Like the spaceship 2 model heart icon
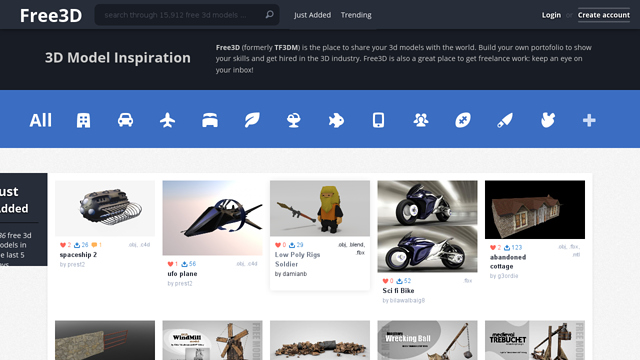This screenshot has width=640, height=360. pos(63,245)
